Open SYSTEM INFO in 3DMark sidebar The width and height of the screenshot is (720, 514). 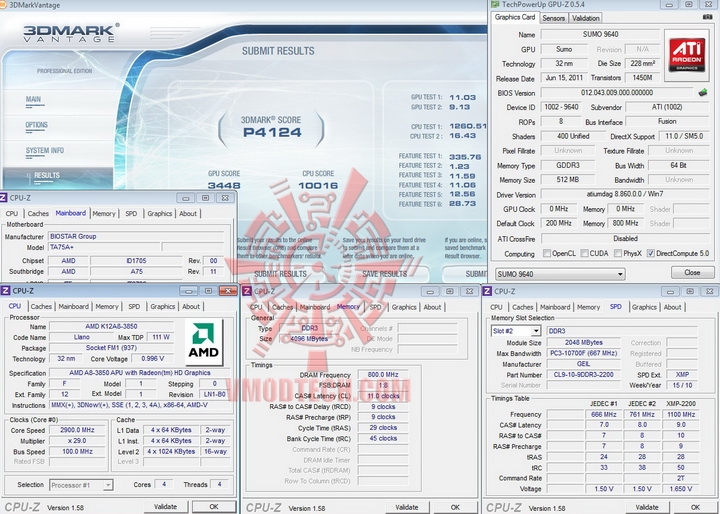[x=45, y=151]
